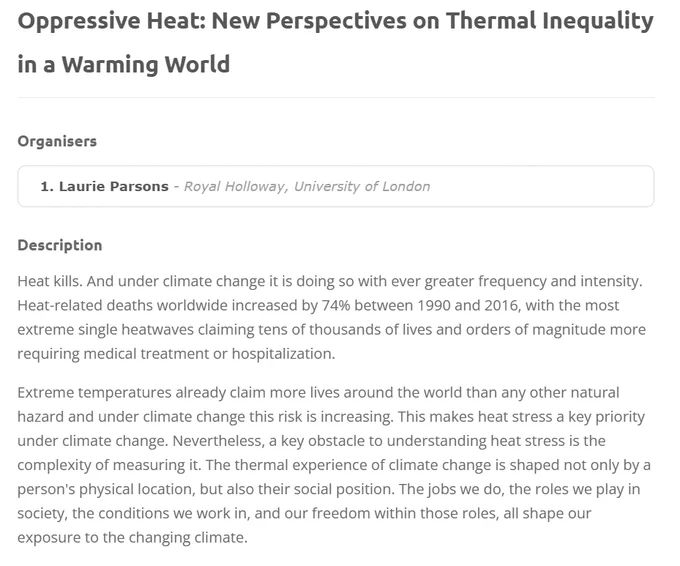This screenshot has height=566, width=680.
Task: Click the horizontal divider under the title
Action: tap(336, 98)
